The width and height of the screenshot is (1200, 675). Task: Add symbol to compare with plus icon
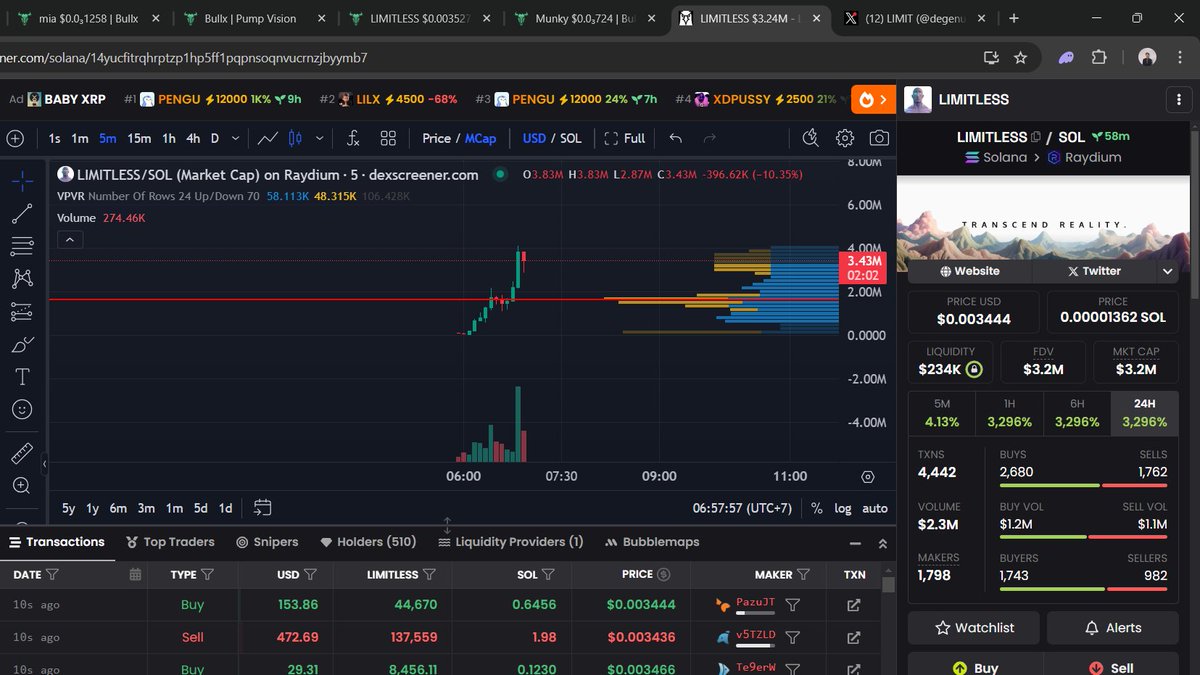click(14, 138)
